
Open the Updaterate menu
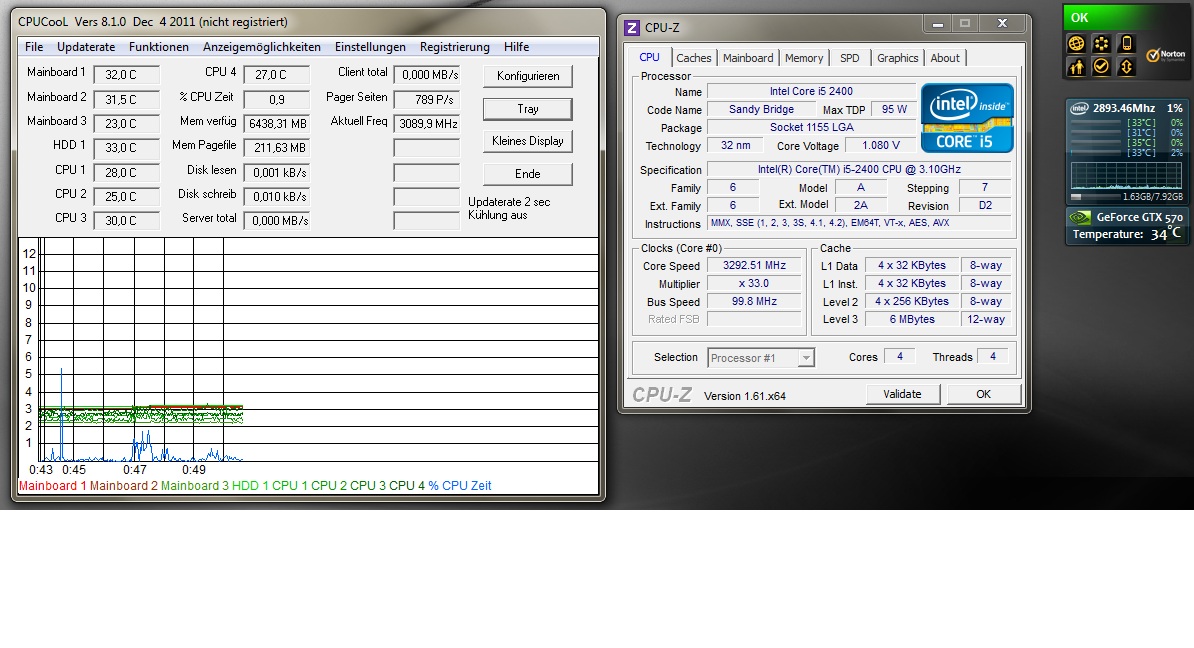click(86, 47)
